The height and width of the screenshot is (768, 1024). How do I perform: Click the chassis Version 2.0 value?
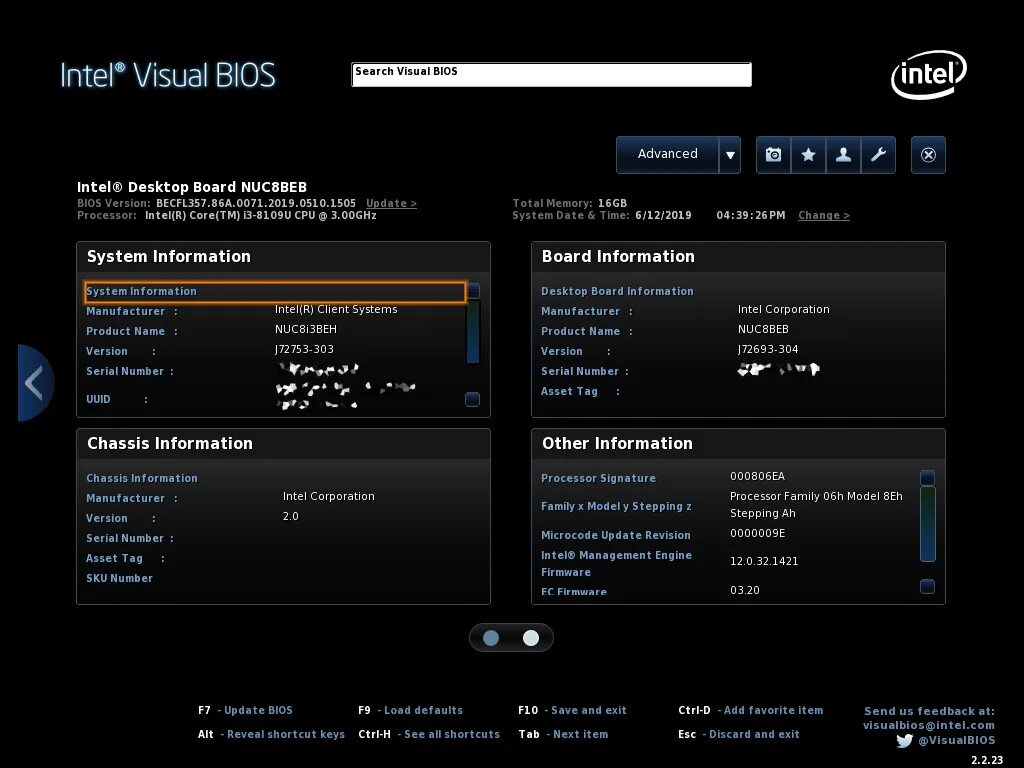tap(291, 517)
